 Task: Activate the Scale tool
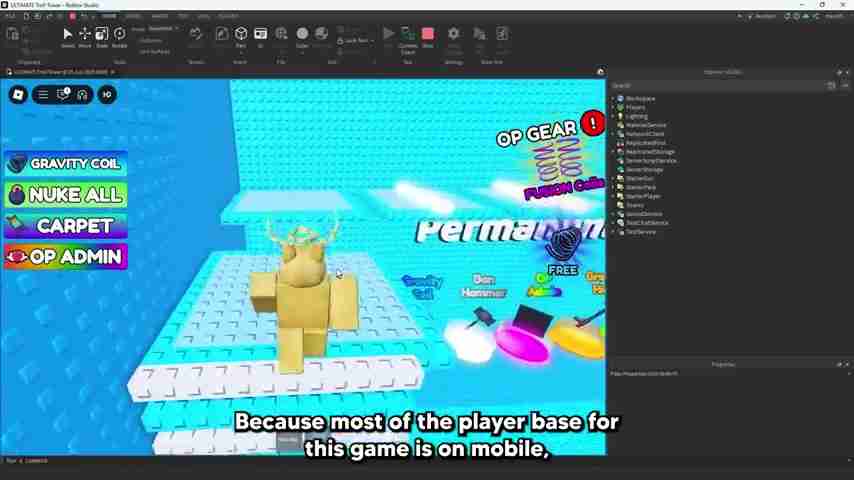(x=102, y=37)
